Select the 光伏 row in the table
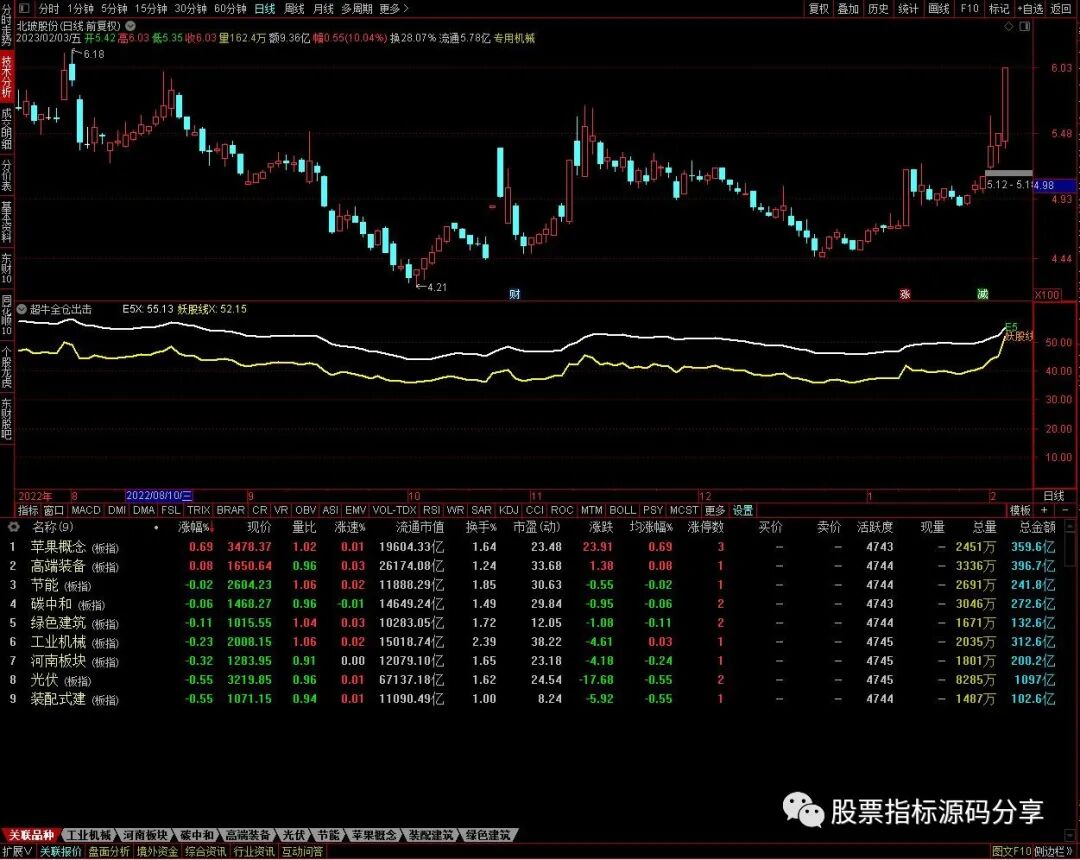 (x=537, y=680)
